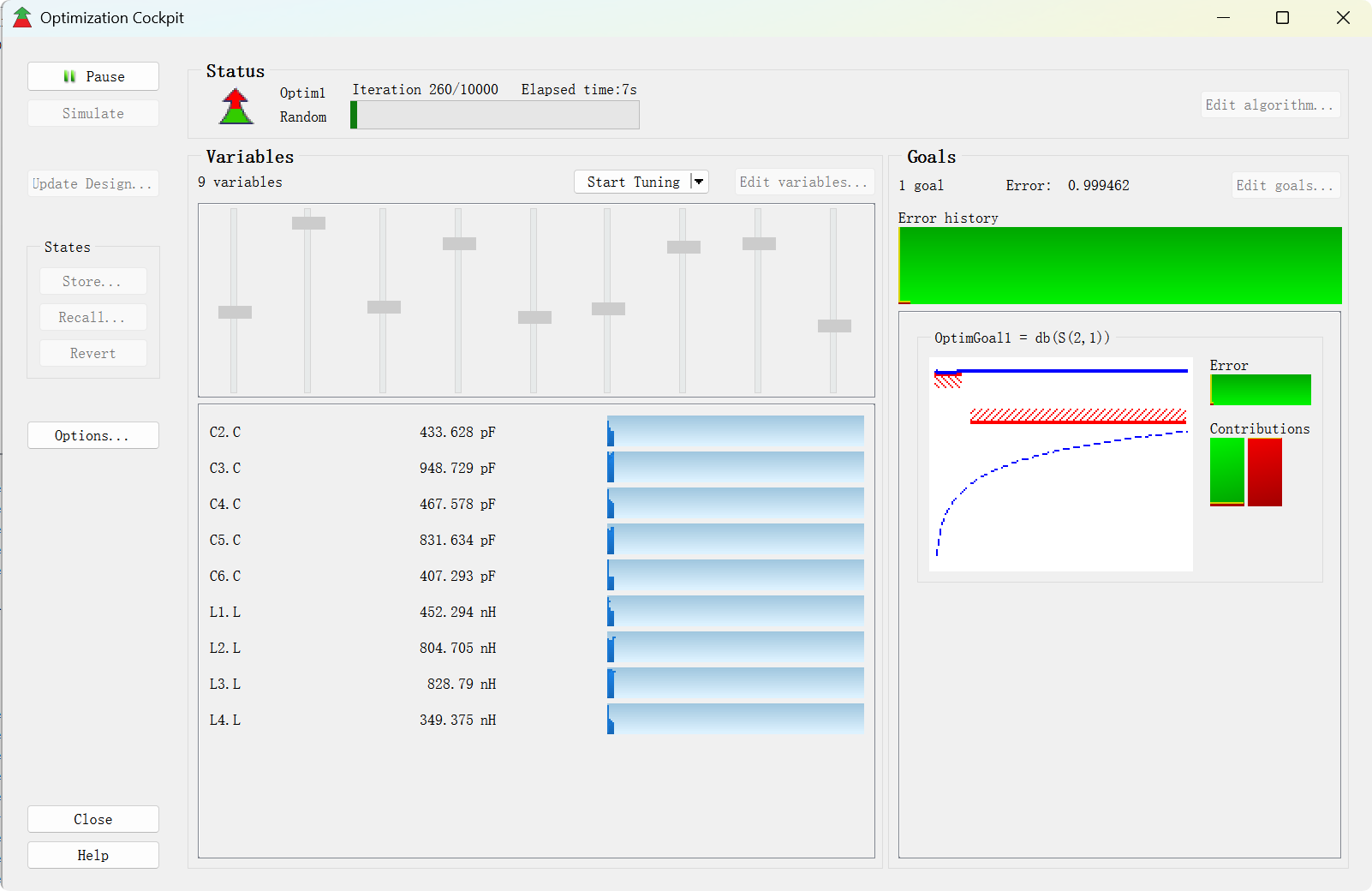
Task: Select the C2.C variable row
Action: tap(225, 432)
